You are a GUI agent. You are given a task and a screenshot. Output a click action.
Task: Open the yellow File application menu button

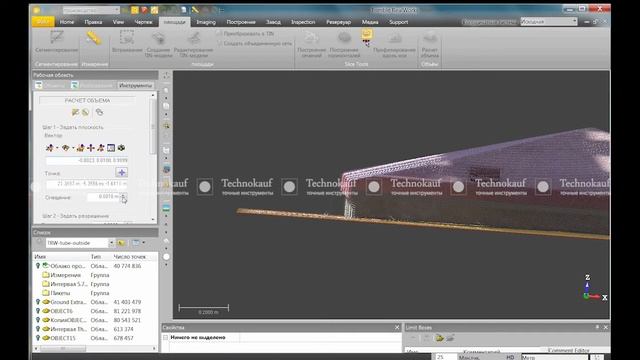(43, 22)
